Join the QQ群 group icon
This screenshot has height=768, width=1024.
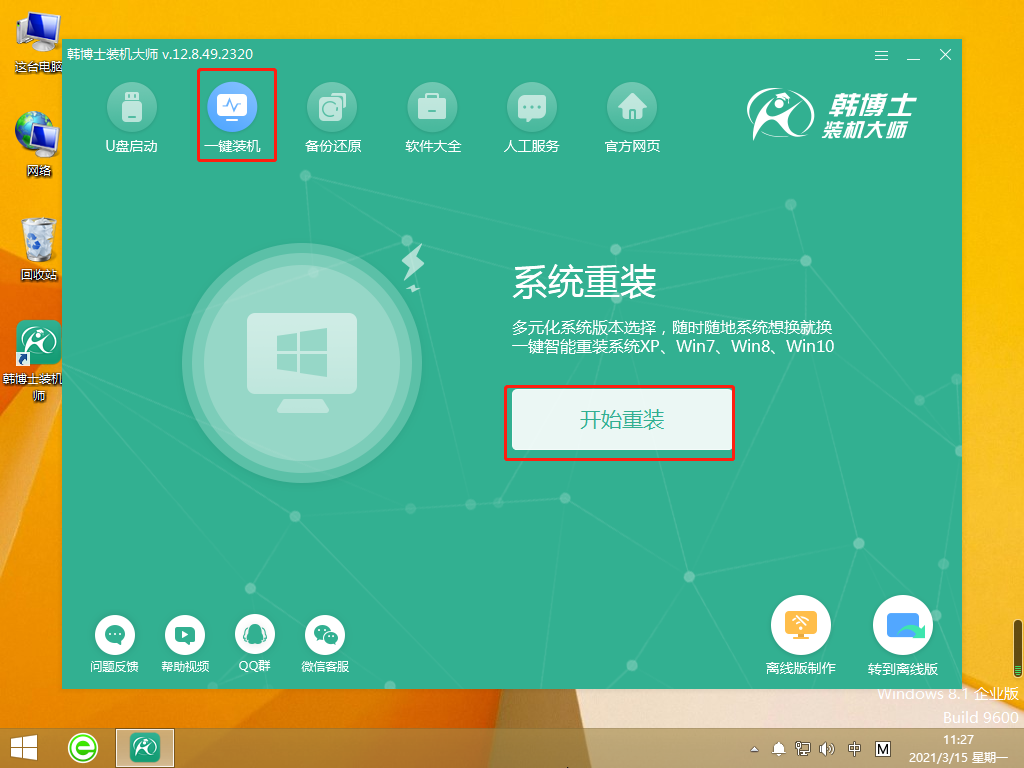coord(255,636)
